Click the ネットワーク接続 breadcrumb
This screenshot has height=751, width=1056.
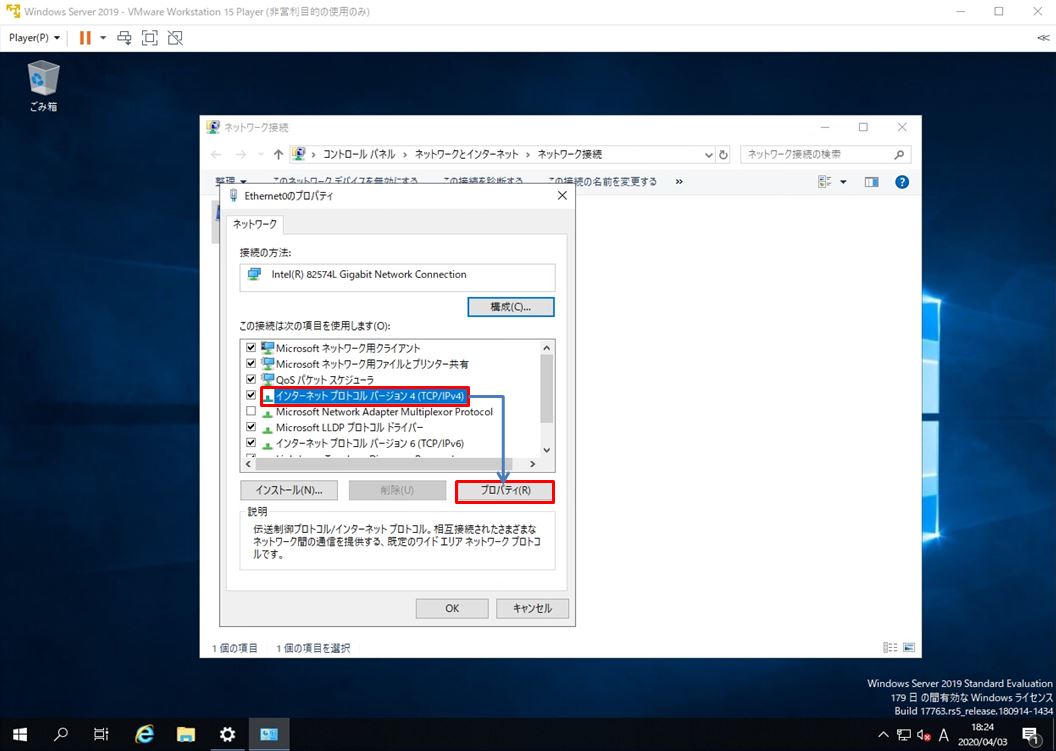click(570, 154)
